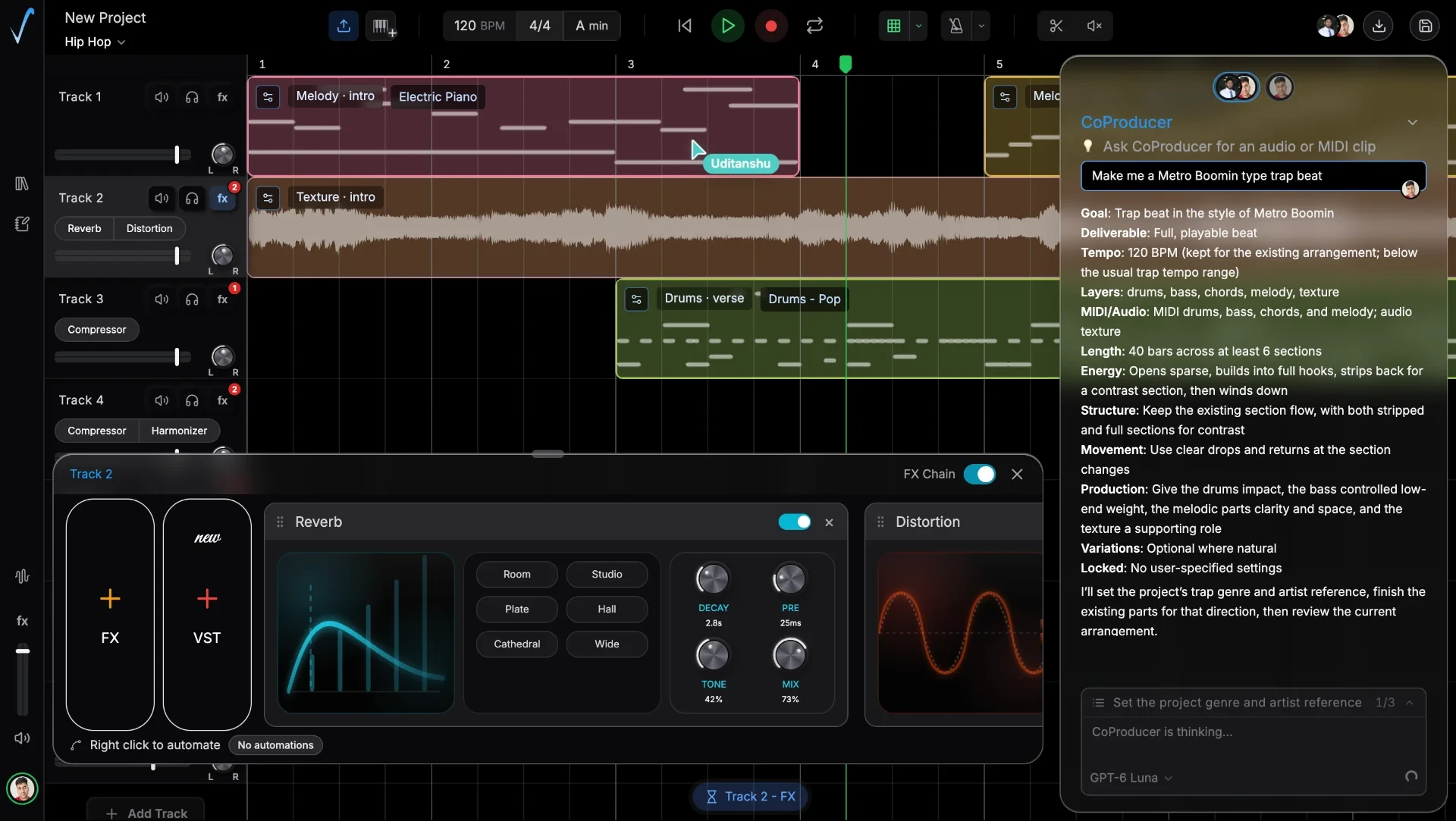Open clip settings for Drums verse clip

pos(636,299)
